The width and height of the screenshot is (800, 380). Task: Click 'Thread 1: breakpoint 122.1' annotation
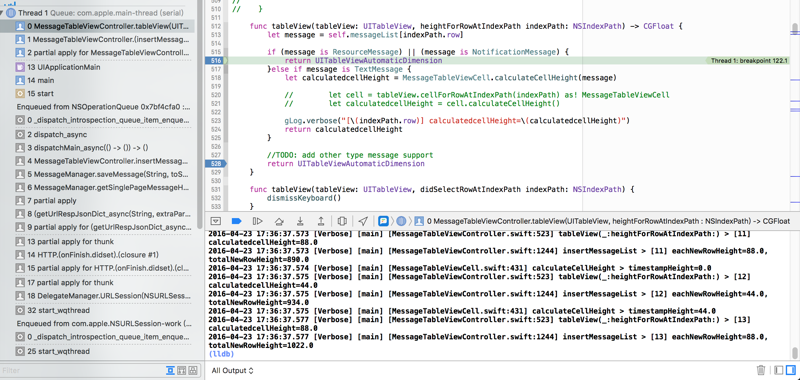click(x=749, y=61)
